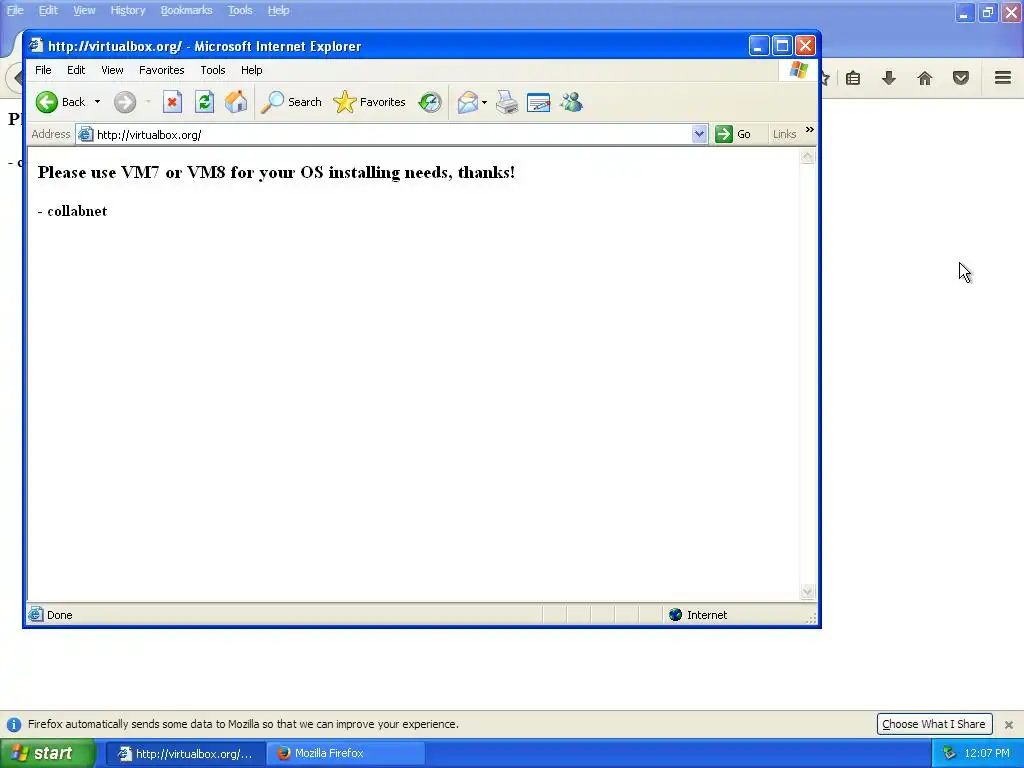Click the Go button
1024x768 pixels.
[733, 134]
